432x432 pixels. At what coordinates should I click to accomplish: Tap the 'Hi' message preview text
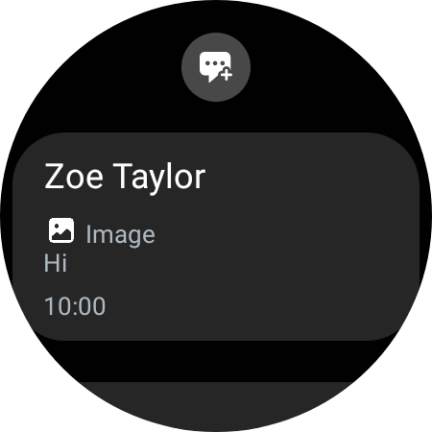click(x=56, y=263)
